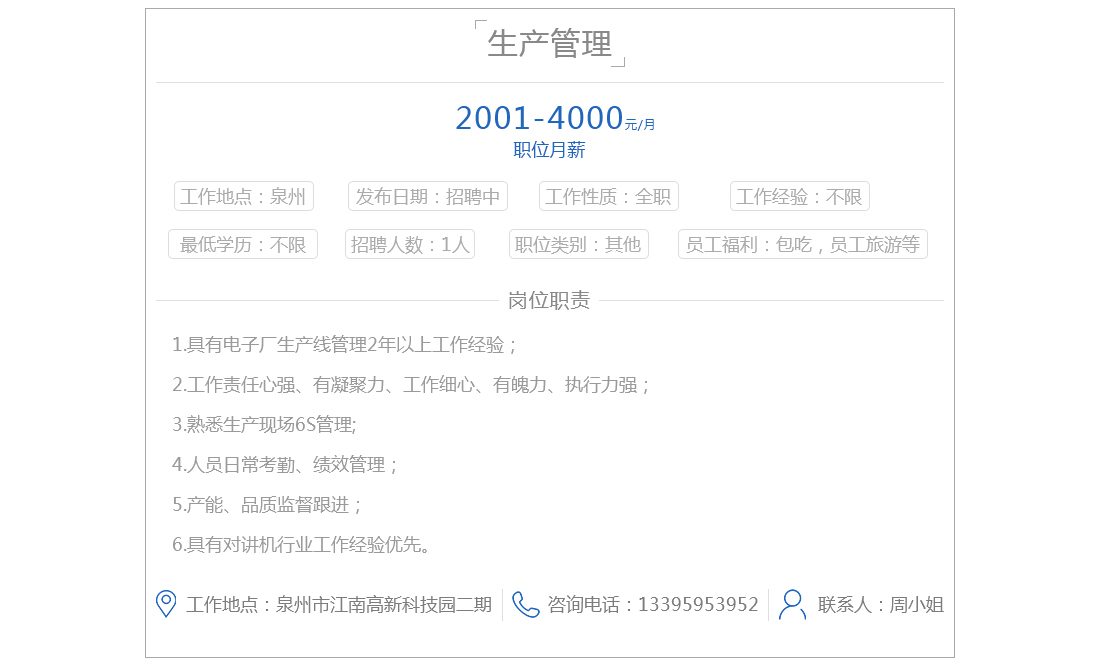Click the 工作地点：泉州 tag
The height and width of the screenshot is (670, 1100).
click(x=244, y=196)
